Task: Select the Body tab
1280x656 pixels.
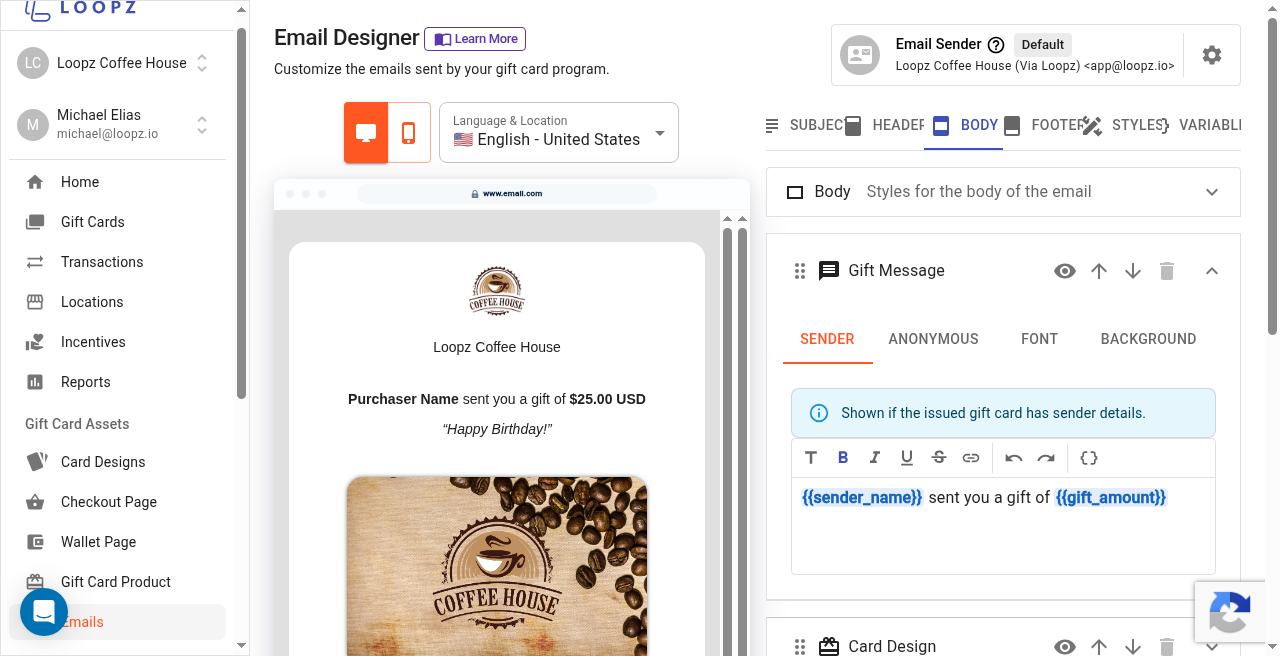Action: [x=964, y=125]
